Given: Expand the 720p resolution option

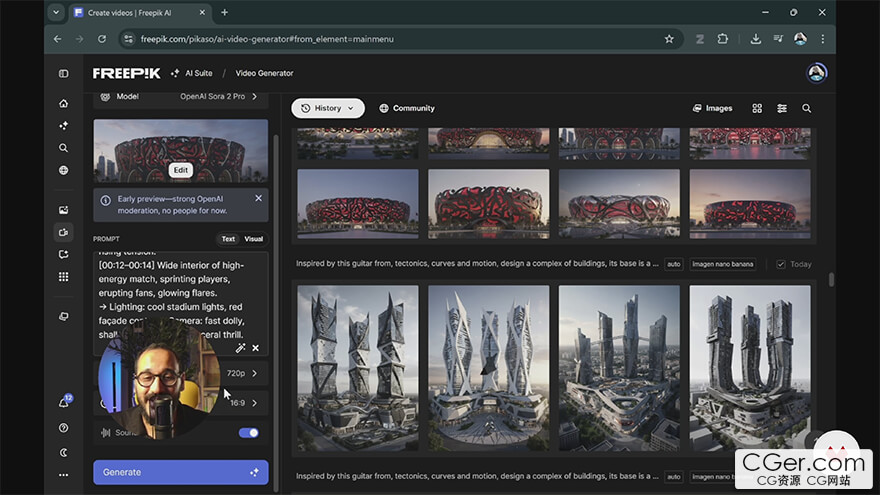Looking at the screenshot, I should [x=242, y=373].
